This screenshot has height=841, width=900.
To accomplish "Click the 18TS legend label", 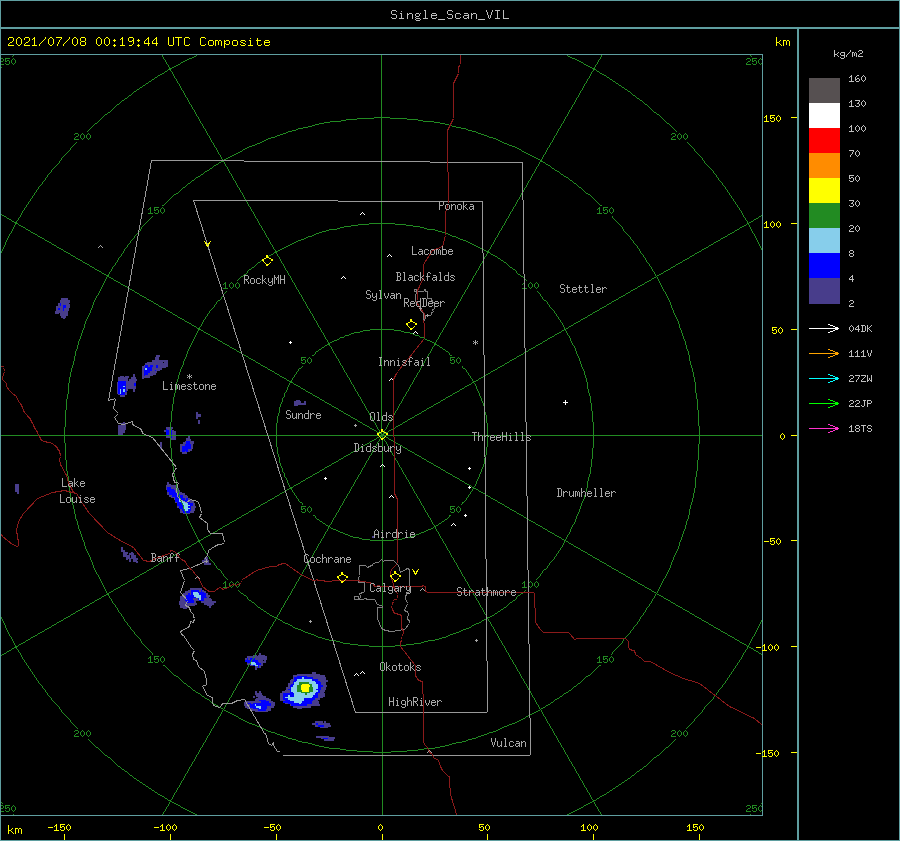I will coord(860,428).
